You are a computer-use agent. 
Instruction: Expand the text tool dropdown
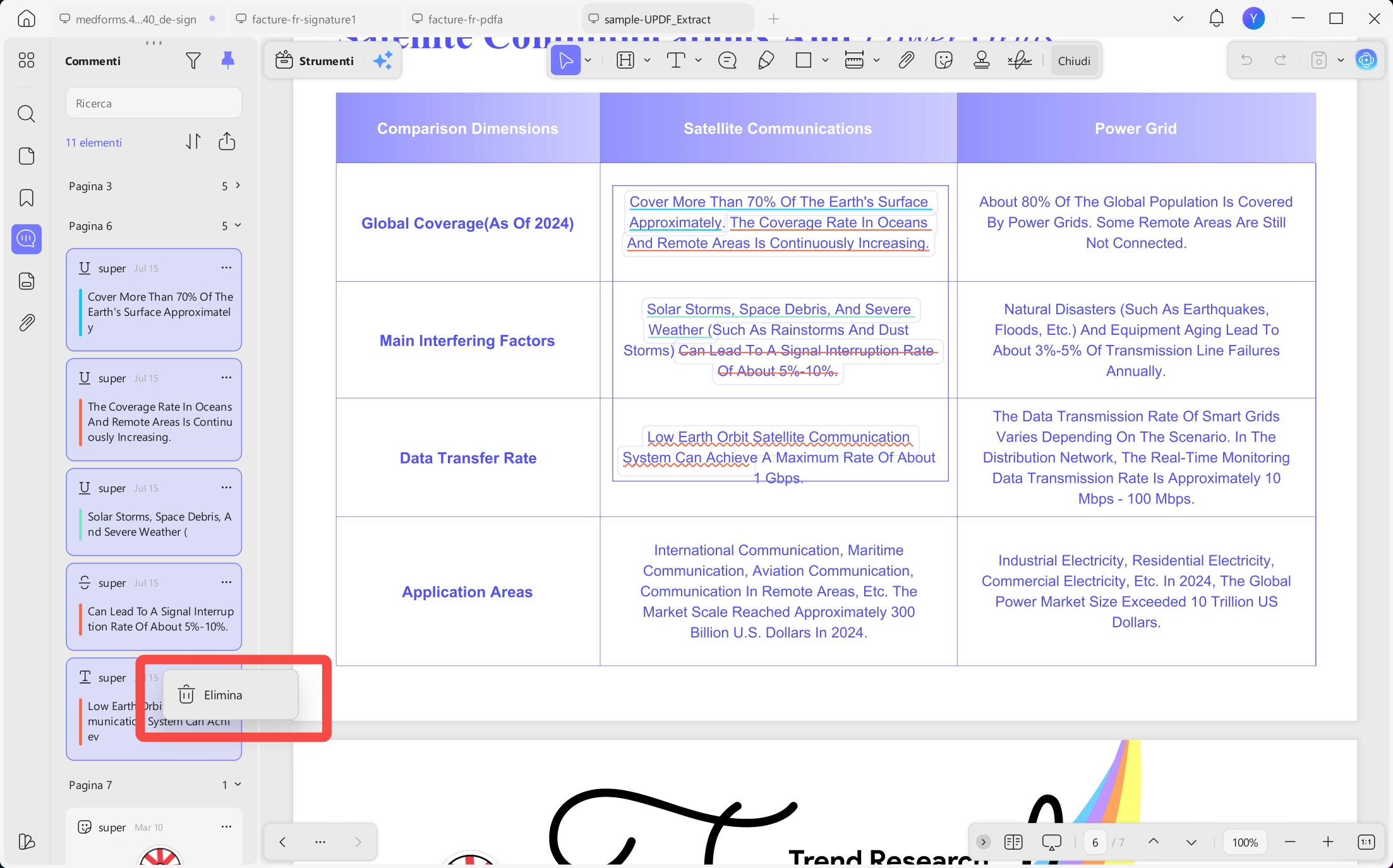(x=699, y=61)
